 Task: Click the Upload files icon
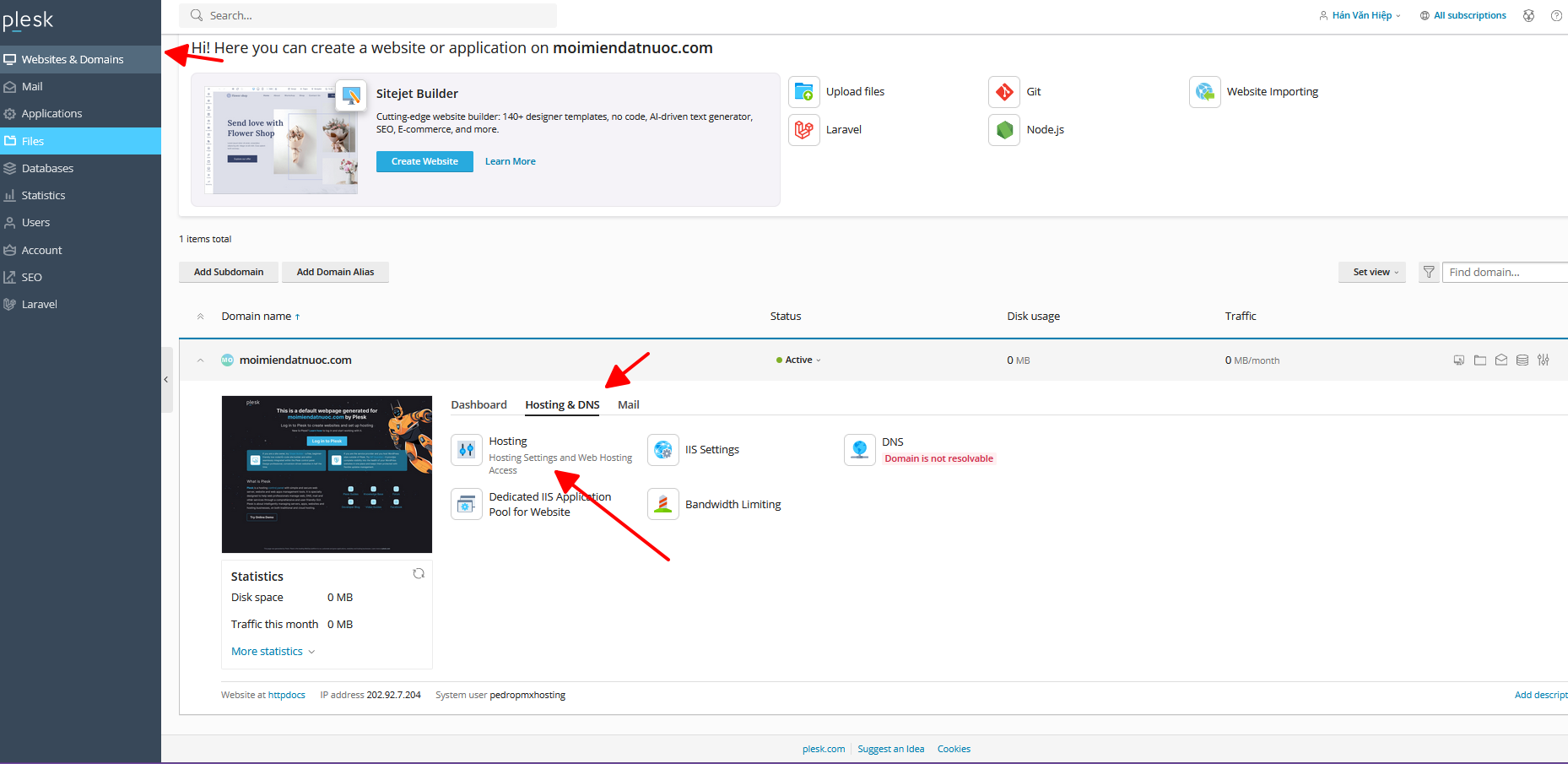pyautogui.click(x=804, y=91)
